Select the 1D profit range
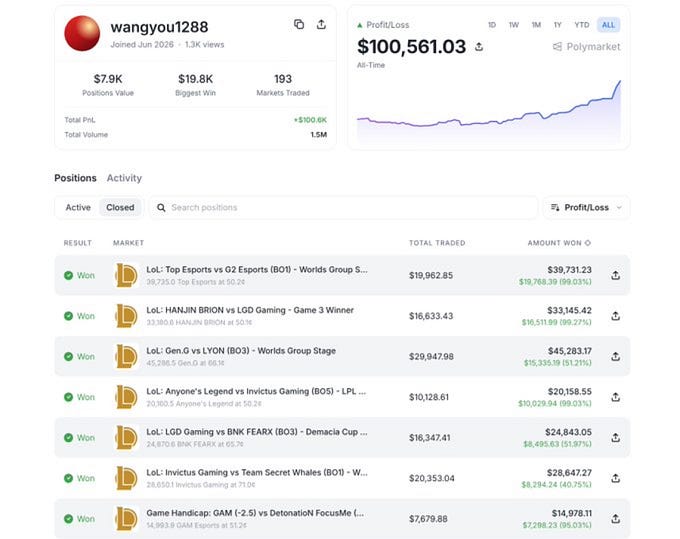This screenshot has width=680, height=539. point(492,25)
